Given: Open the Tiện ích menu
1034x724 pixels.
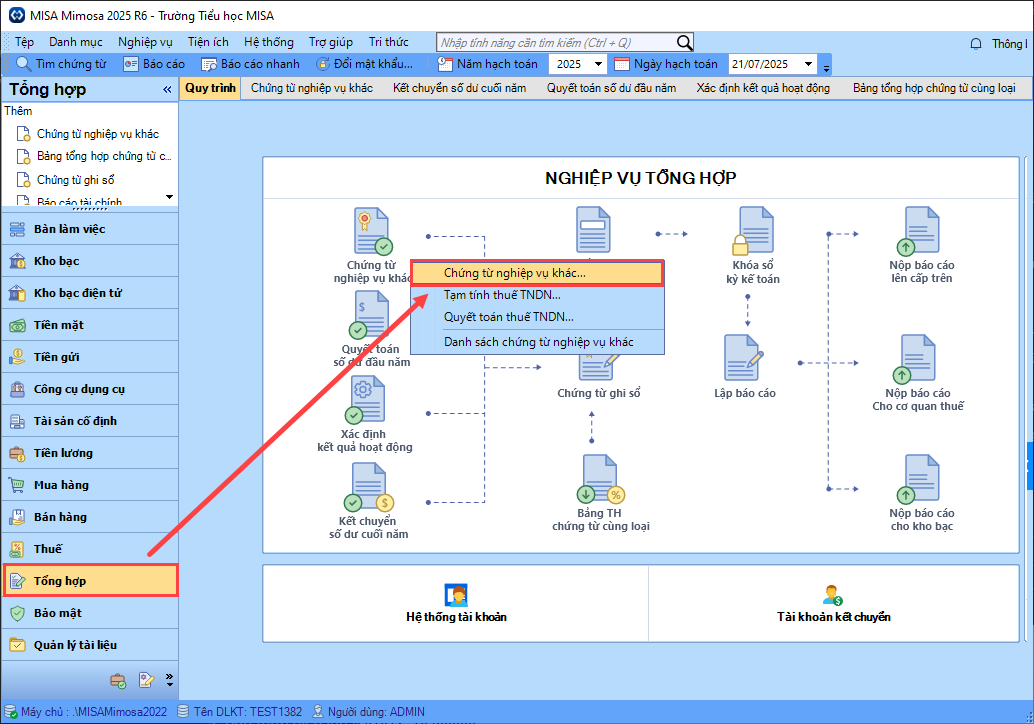Looking at the screenshot, I should point(208,42).
